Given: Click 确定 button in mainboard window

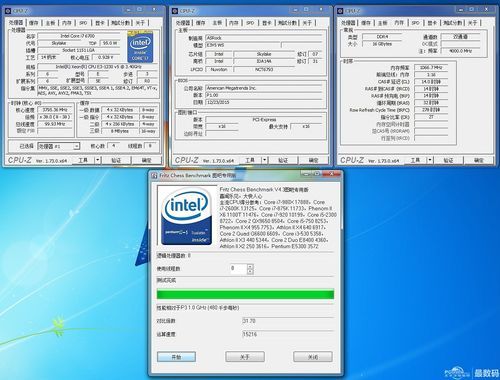Looking at the screenshot, I should coord(313,160).
